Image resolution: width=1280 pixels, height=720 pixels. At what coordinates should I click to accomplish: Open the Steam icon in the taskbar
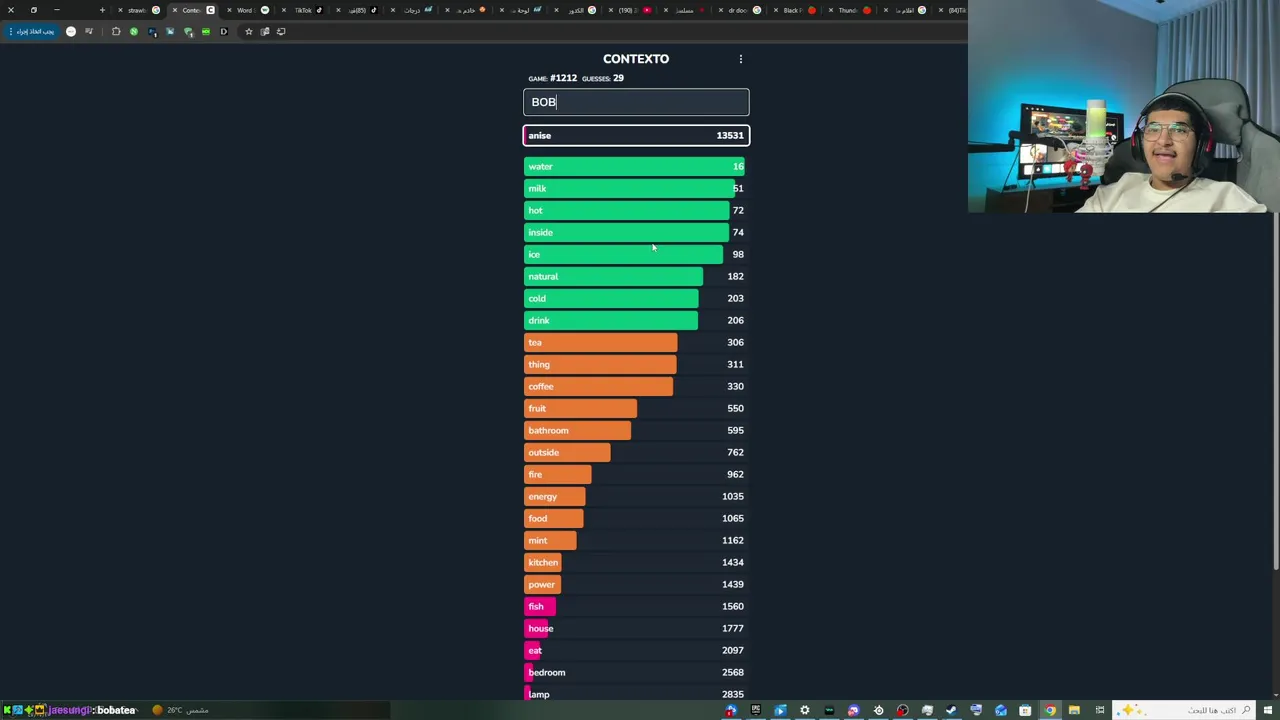[x=951, y=710]
